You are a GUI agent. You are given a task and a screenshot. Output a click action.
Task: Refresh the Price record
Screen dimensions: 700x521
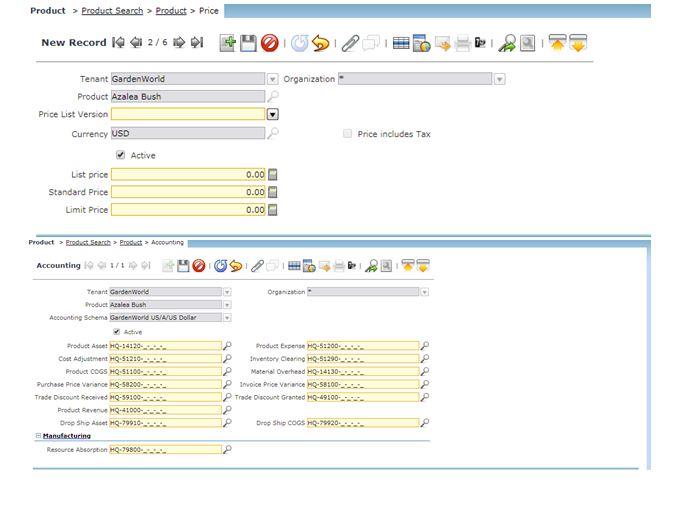click(300, 43)
